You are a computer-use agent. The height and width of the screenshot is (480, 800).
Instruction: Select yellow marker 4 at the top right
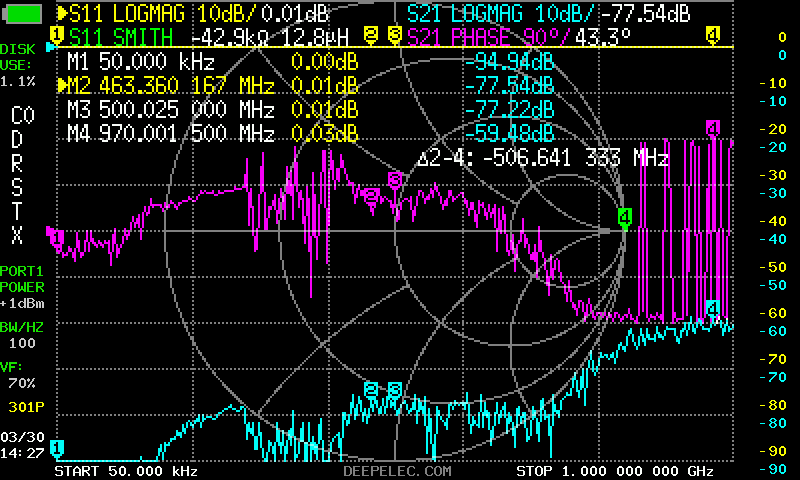[713, 35]
